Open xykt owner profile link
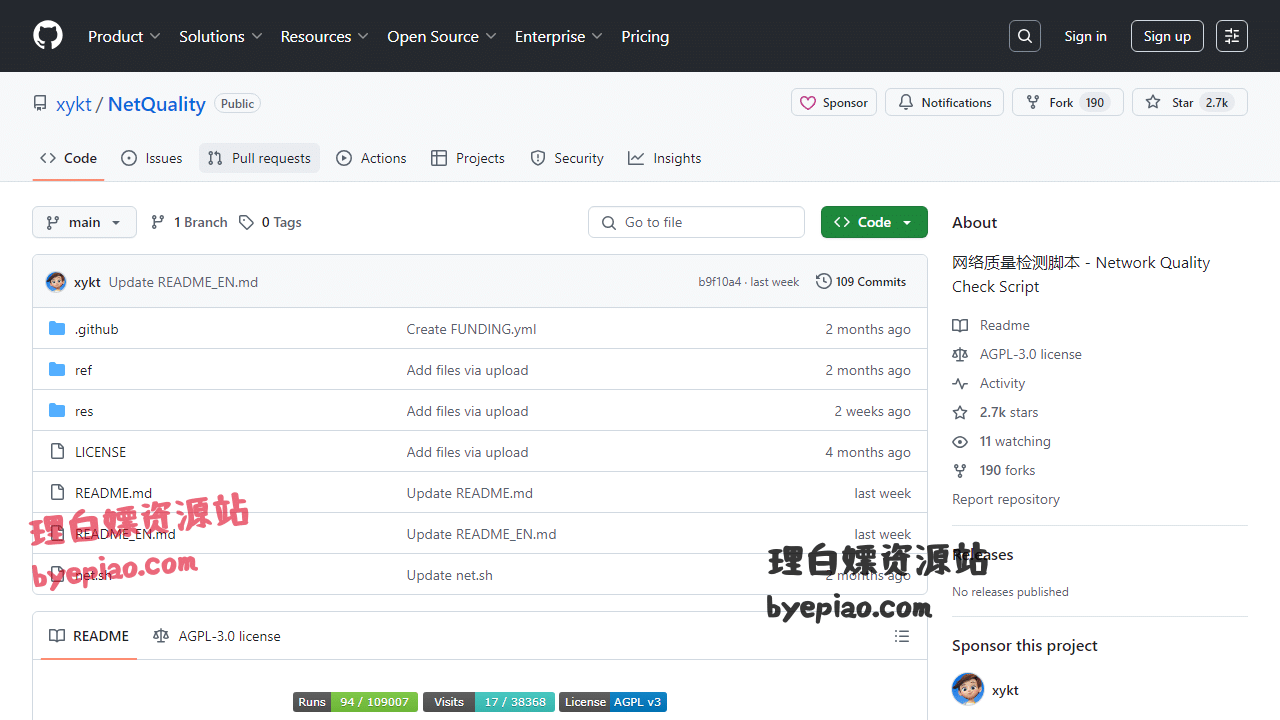This screenshot has width=1280, height=720. (x=74, y=104)
